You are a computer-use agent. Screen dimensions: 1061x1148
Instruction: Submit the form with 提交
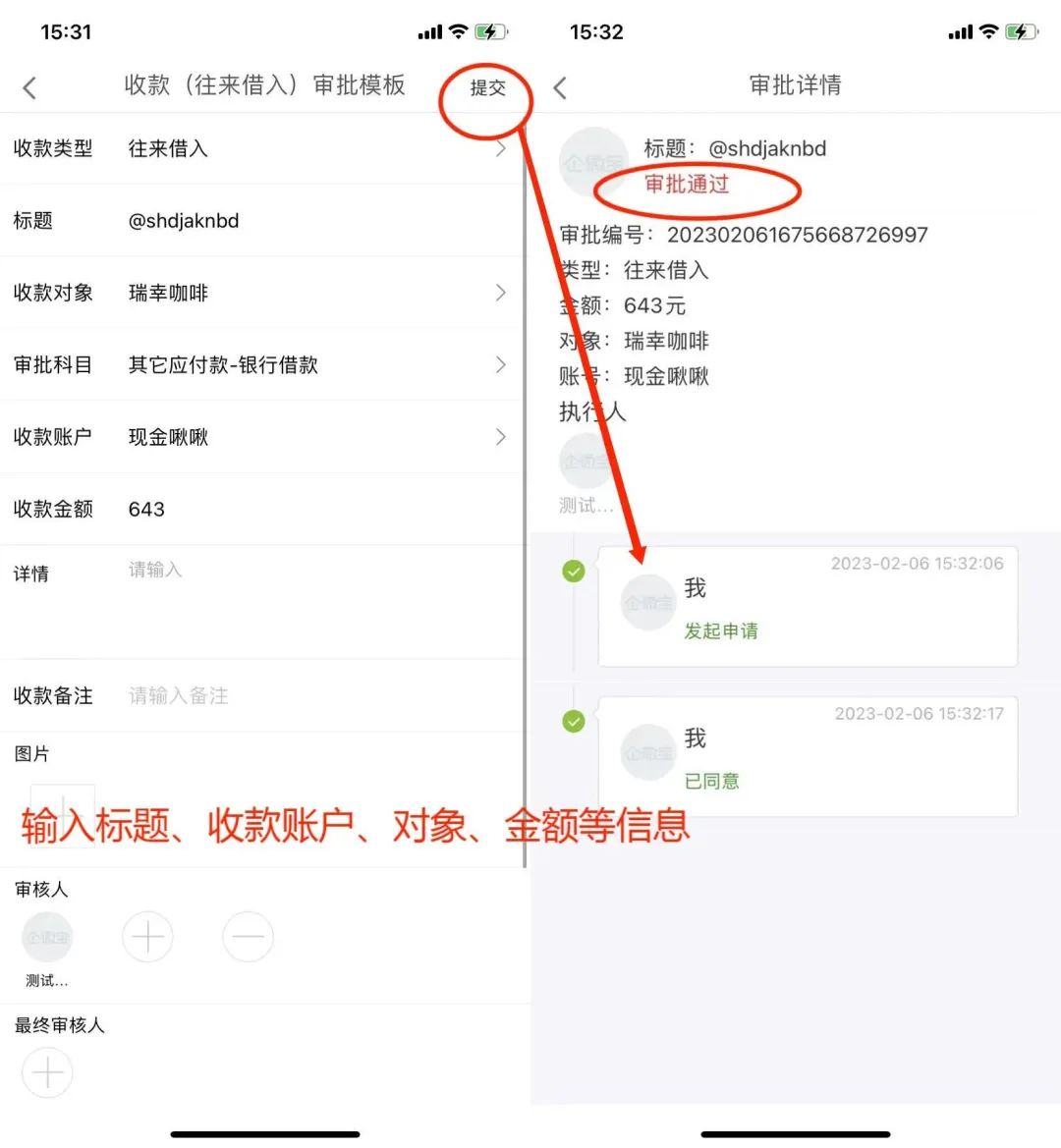pyautogui.click(x=487, y=87)
